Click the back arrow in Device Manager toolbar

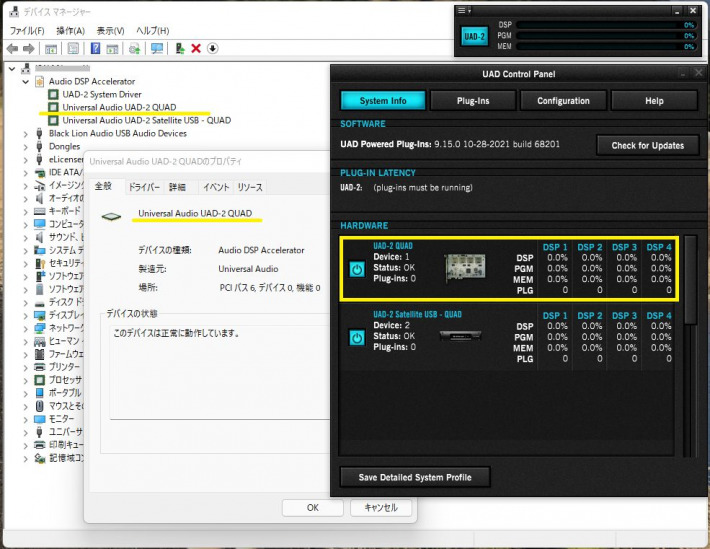tap(12, 48)
